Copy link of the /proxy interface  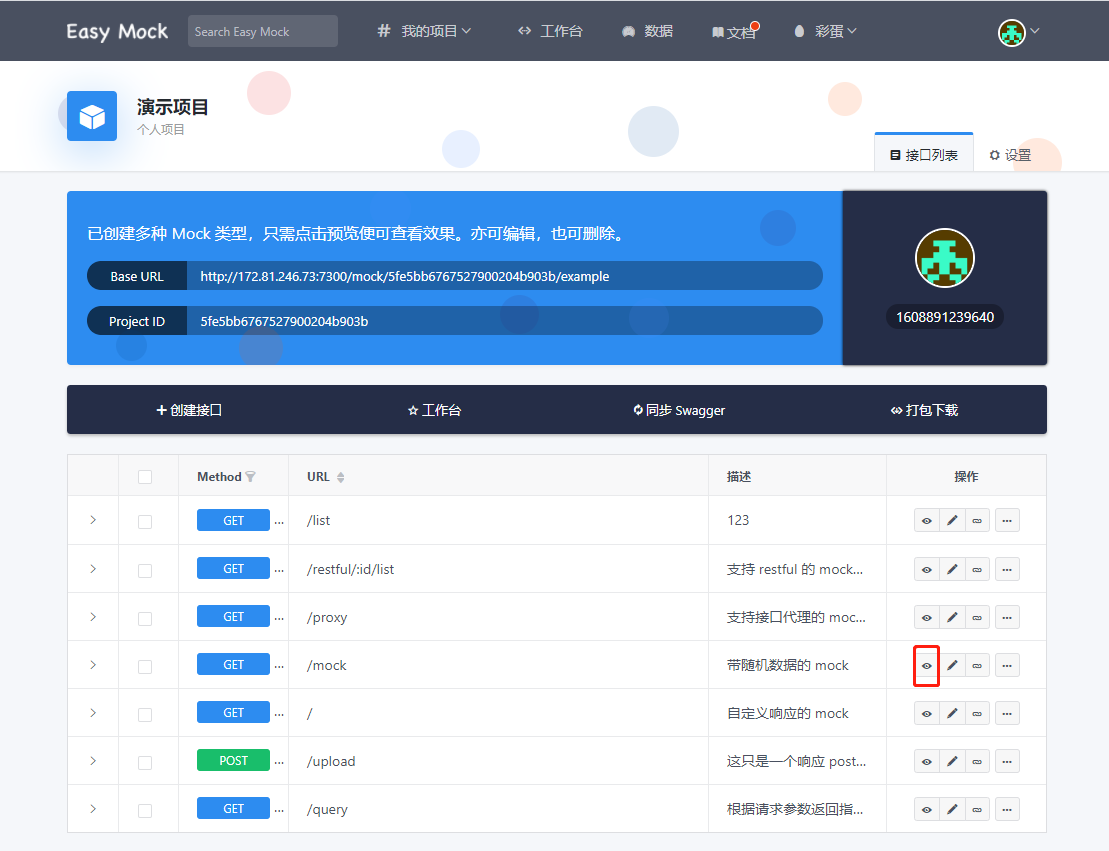(977, 618)
